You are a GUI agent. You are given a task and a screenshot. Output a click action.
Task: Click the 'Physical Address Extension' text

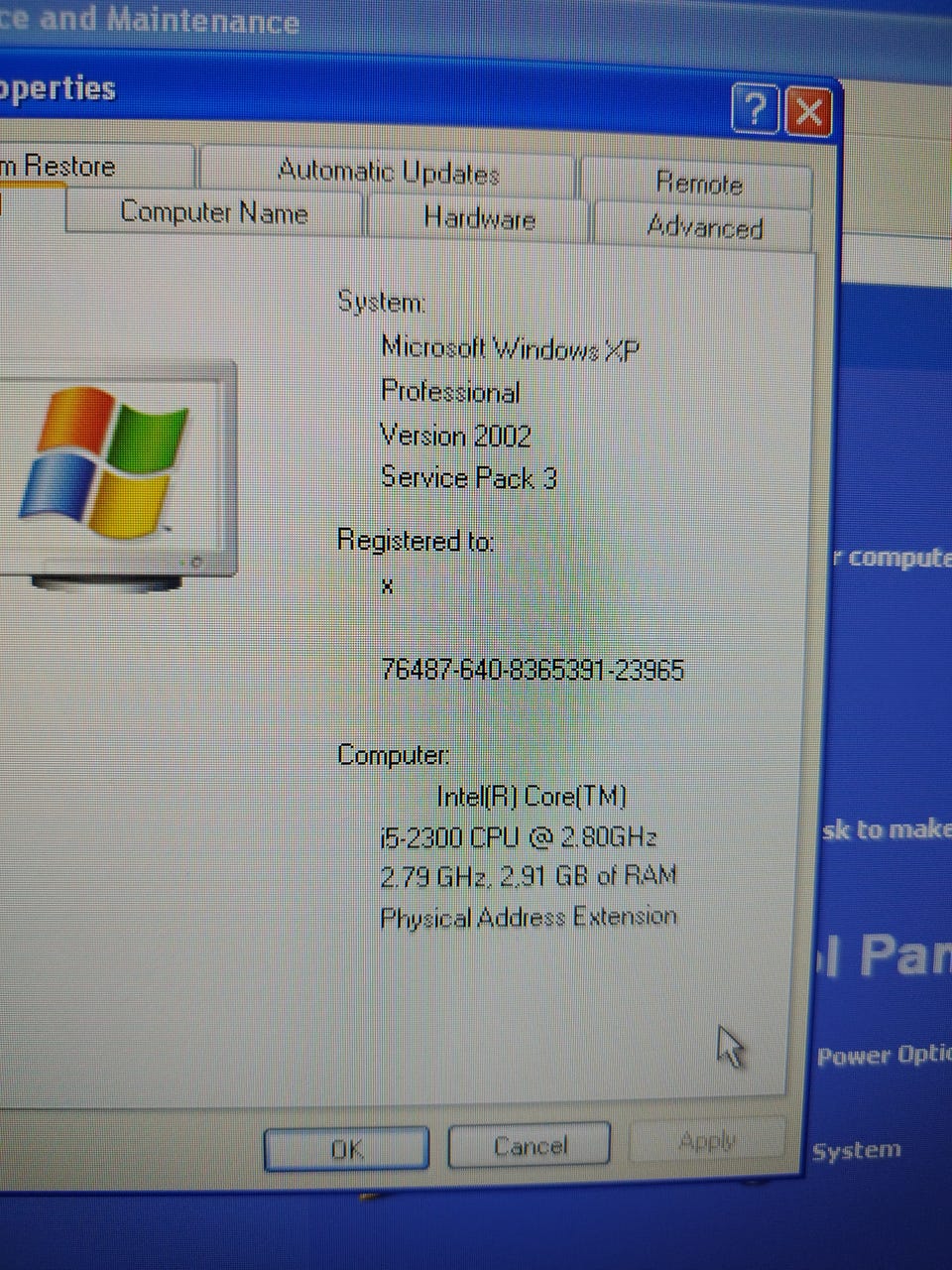click(x=529, y=917)
